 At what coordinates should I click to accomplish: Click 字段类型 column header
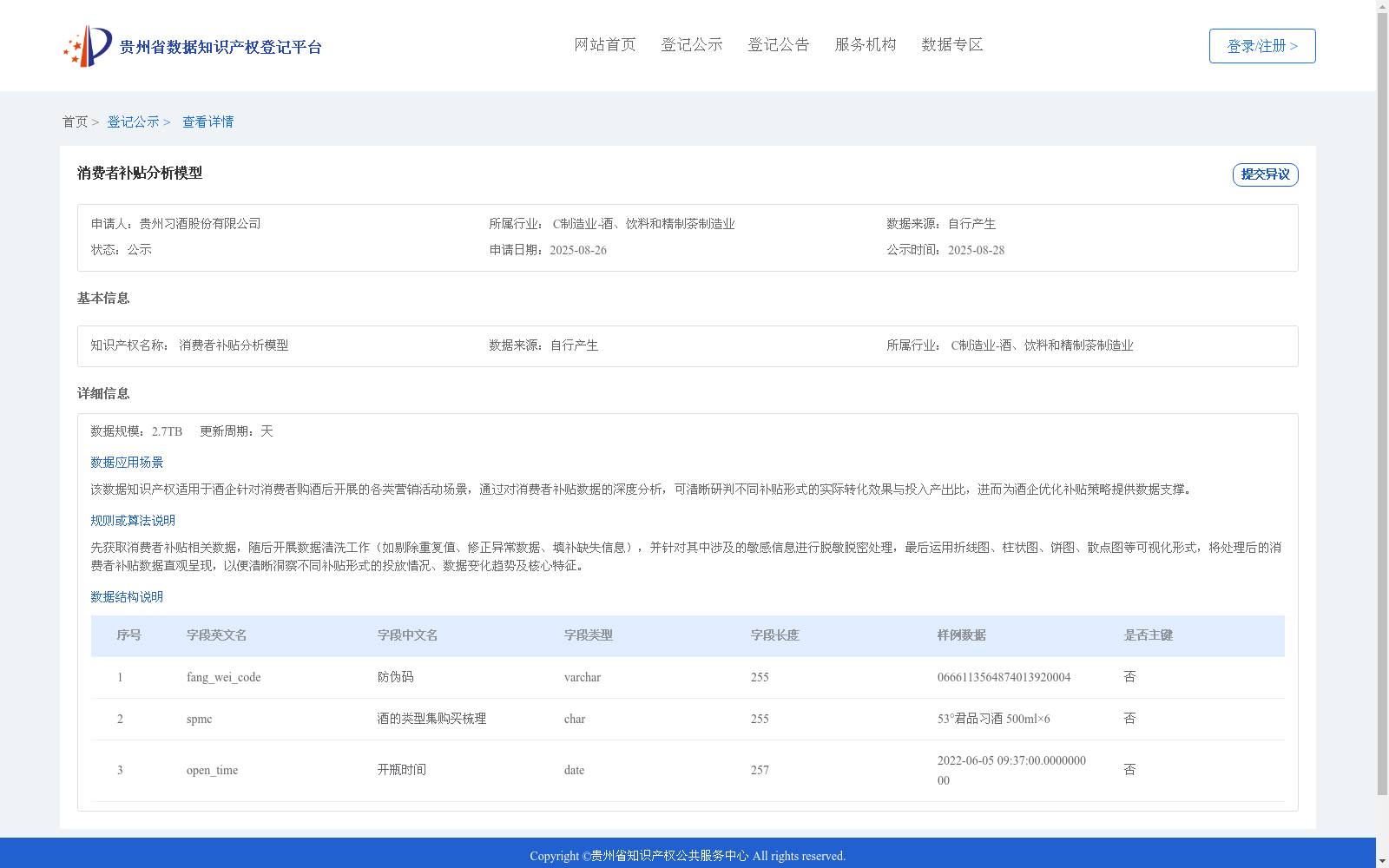tap(588, 635)
